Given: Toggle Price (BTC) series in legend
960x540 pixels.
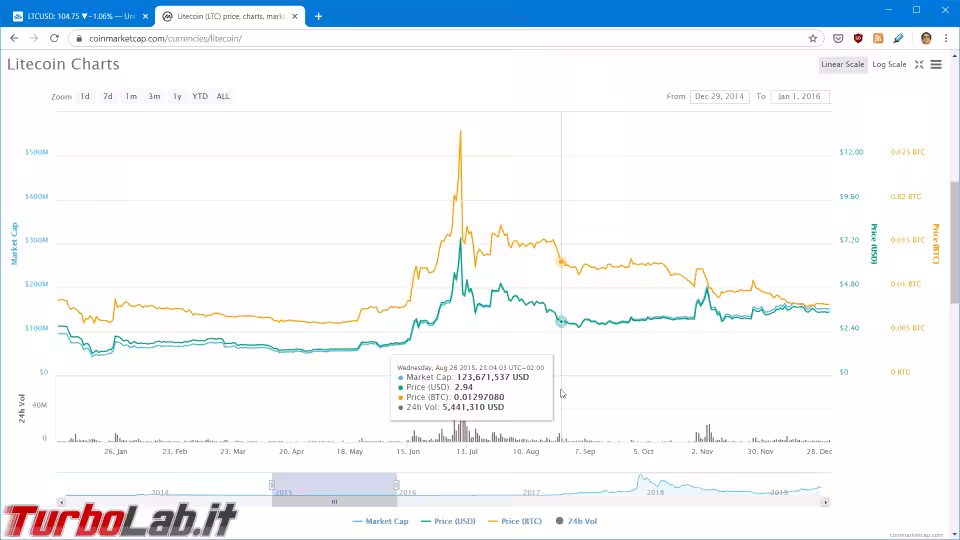Looking at the screenshot, I should pos(515,521).
